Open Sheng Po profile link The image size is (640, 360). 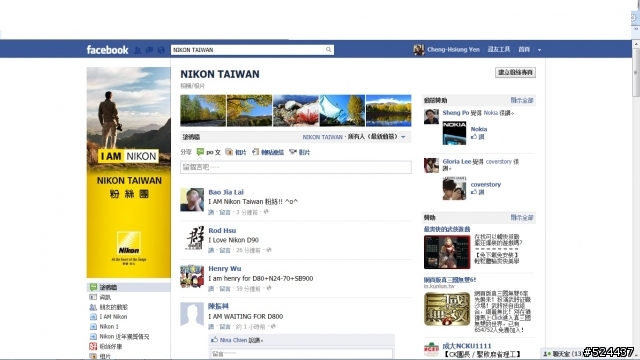(x=456, y=113)
